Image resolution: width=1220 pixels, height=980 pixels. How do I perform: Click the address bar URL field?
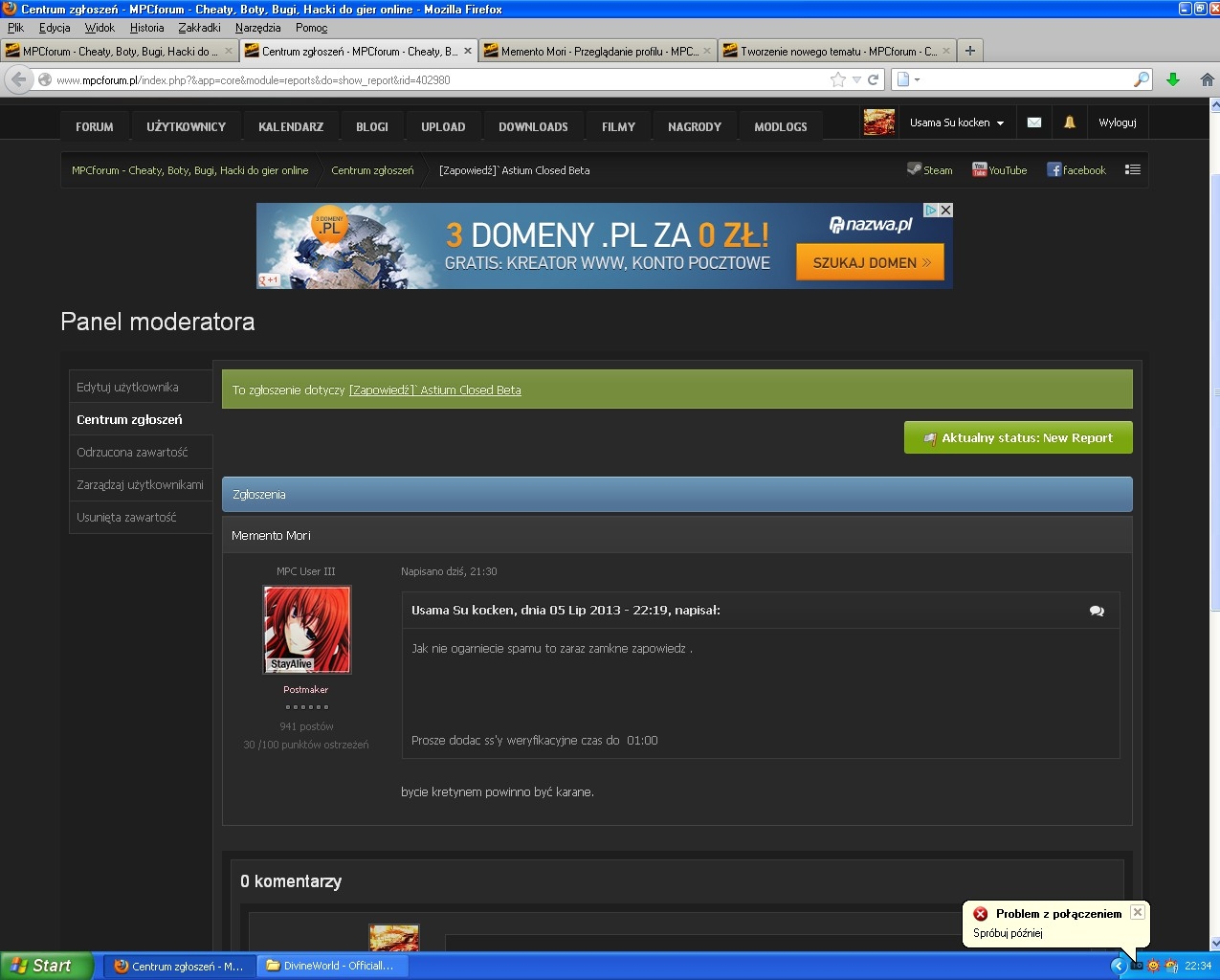point(440,80)
